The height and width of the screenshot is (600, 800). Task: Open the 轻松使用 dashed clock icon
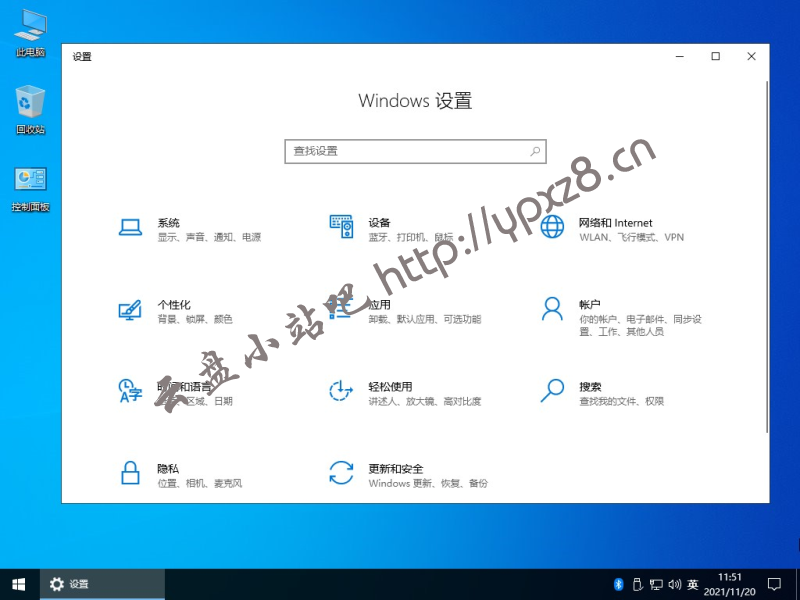[341, 391]
